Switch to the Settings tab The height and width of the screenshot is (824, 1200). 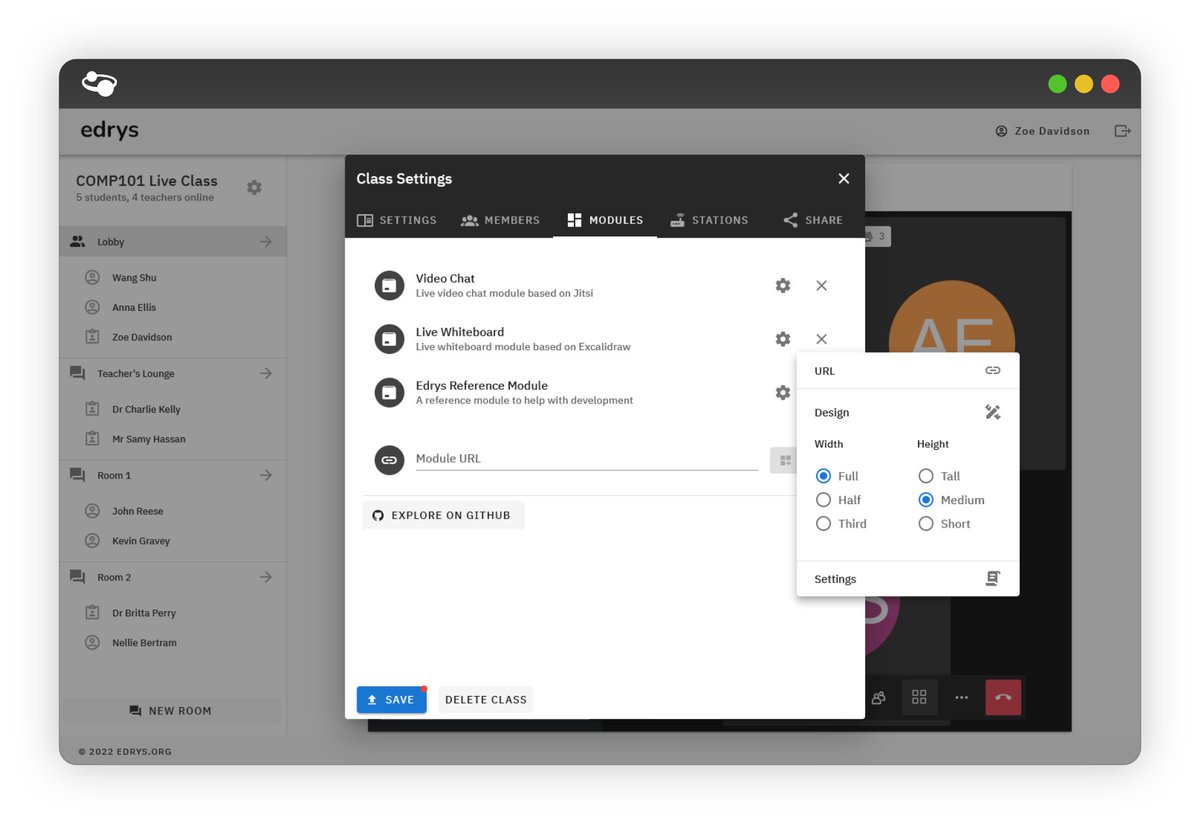(x=397, y=220)
